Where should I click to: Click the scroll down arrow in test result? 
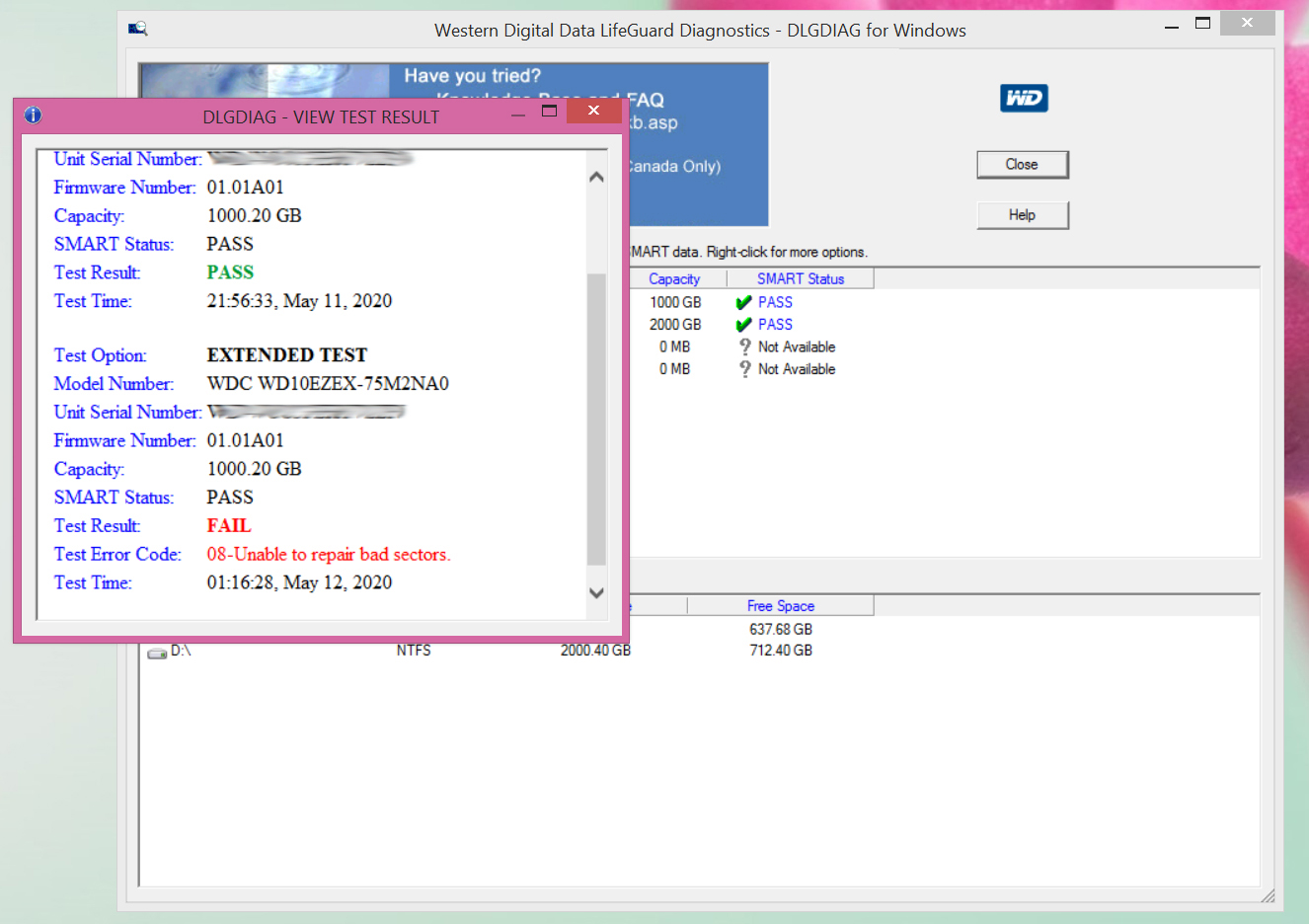(596, 593)
